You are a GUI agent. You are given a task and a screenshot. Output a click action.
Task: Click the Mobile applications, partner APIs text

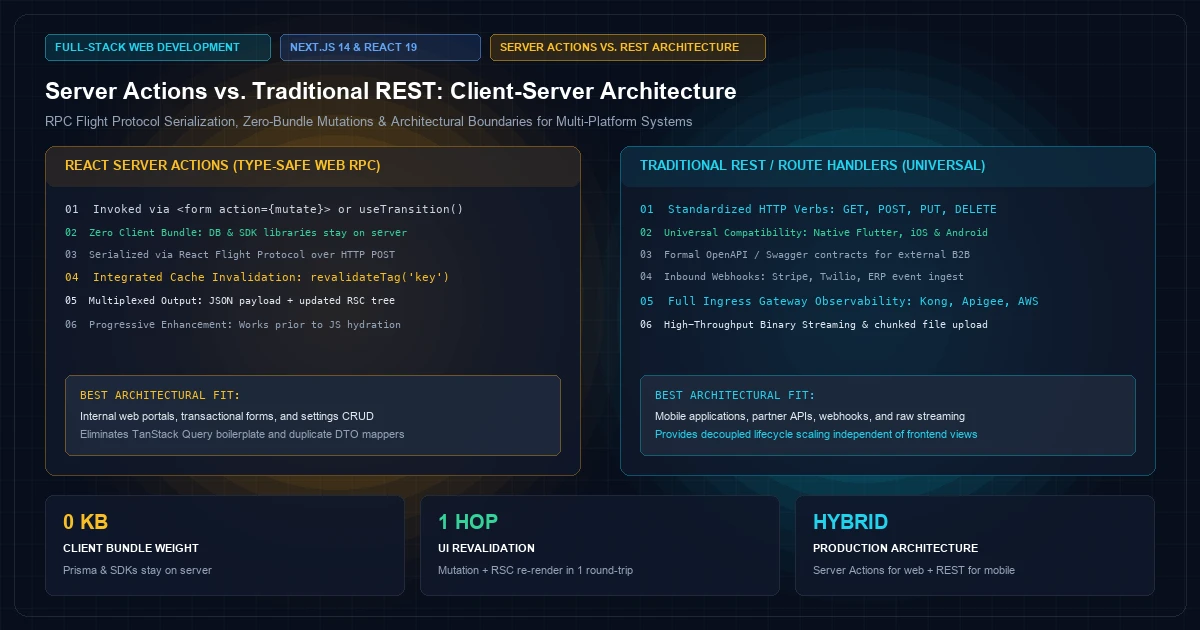(810, 415)
